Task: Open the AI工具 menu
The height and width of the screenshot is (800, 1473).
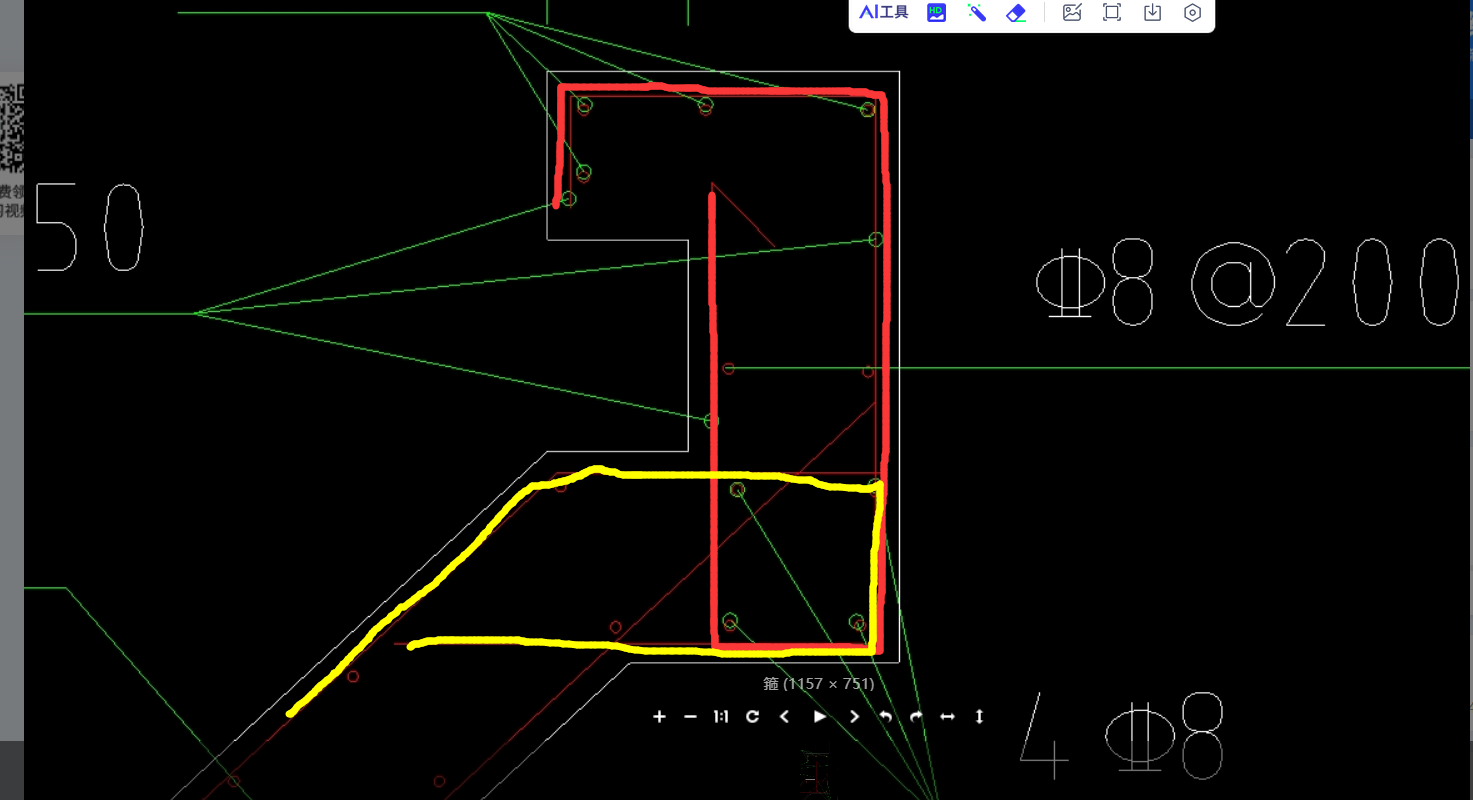Action: click(x=884, y=13)
